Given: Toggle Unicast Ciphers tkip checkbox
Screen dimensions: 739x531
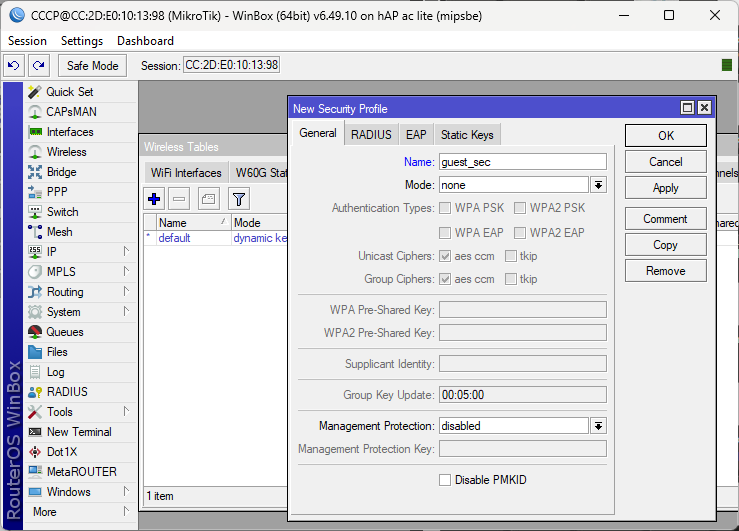Looking at the screenshot, I should click(x=511, y=256).
